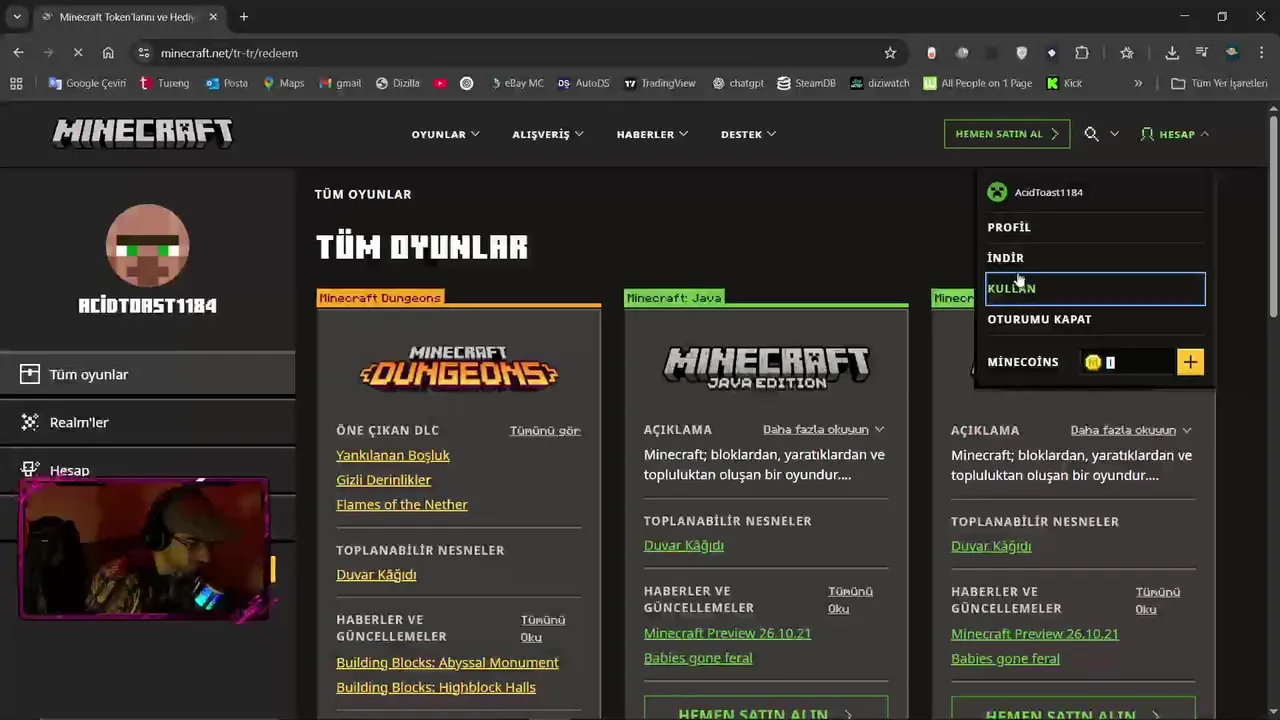Open the YouTube bookmark icon
This screenshot has height=720, width=1280.
(440, 83)
